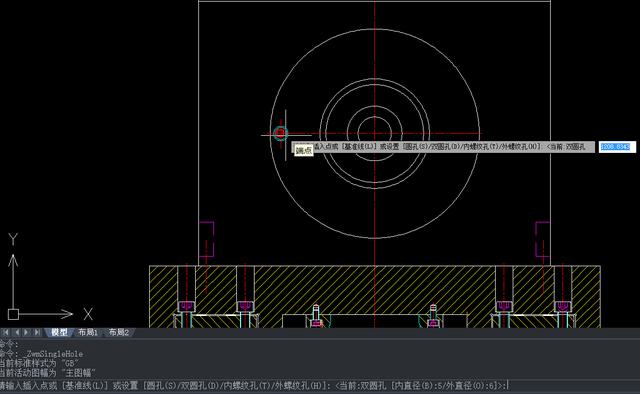Place hole at the cyan endpoint snap marker
The image size is (640, 394).
tap(280, 133)
